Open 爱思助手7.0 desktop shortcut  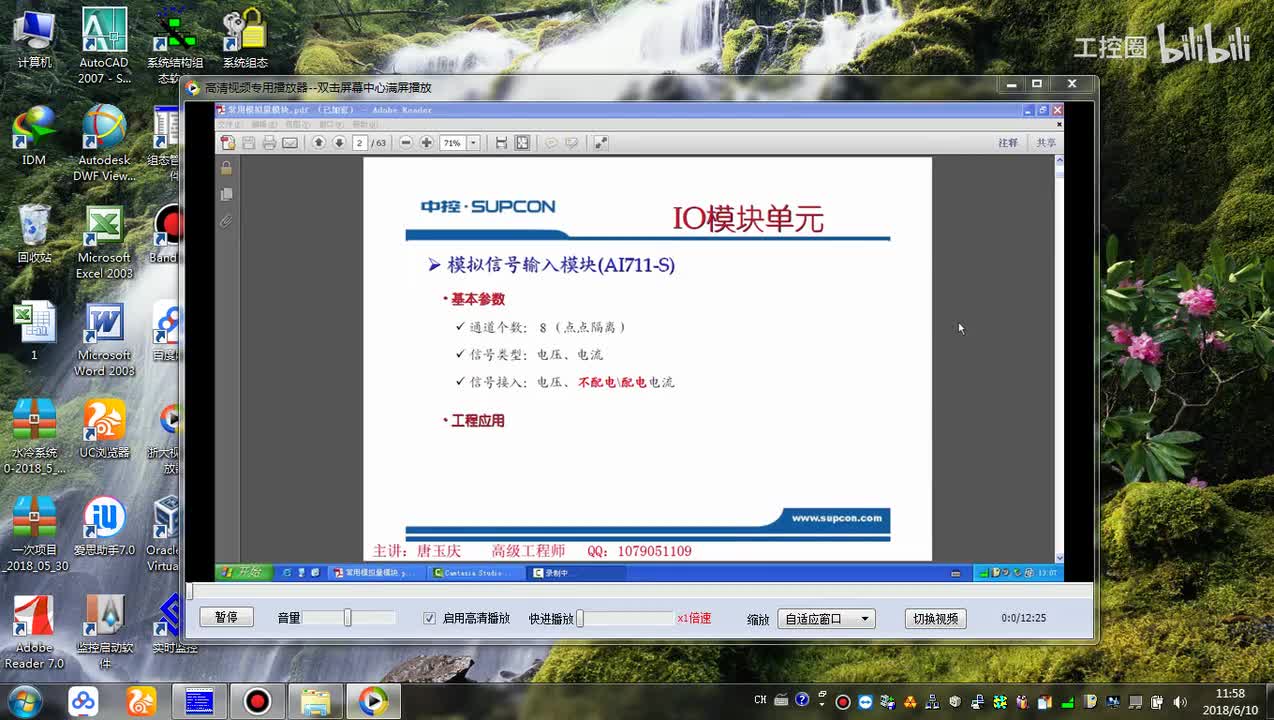pyautogui.click(x=104, y=526)
